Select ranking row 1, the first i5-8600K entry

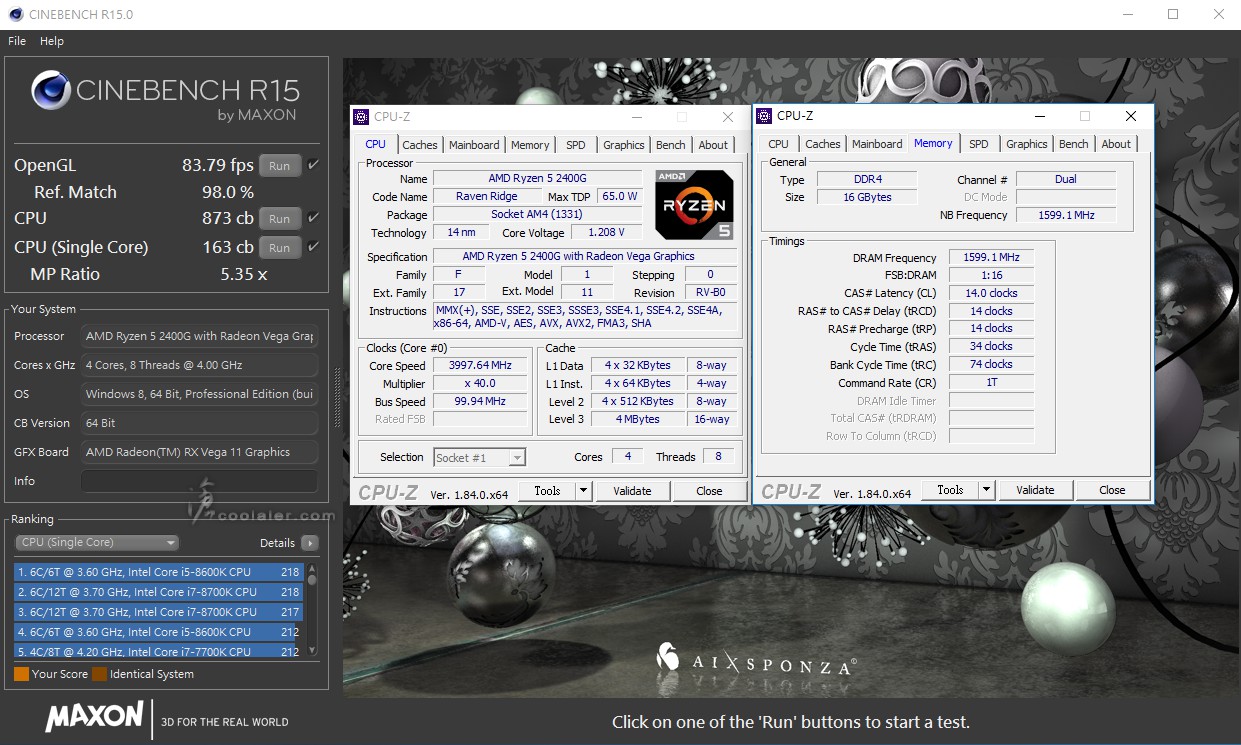point(159,572)
